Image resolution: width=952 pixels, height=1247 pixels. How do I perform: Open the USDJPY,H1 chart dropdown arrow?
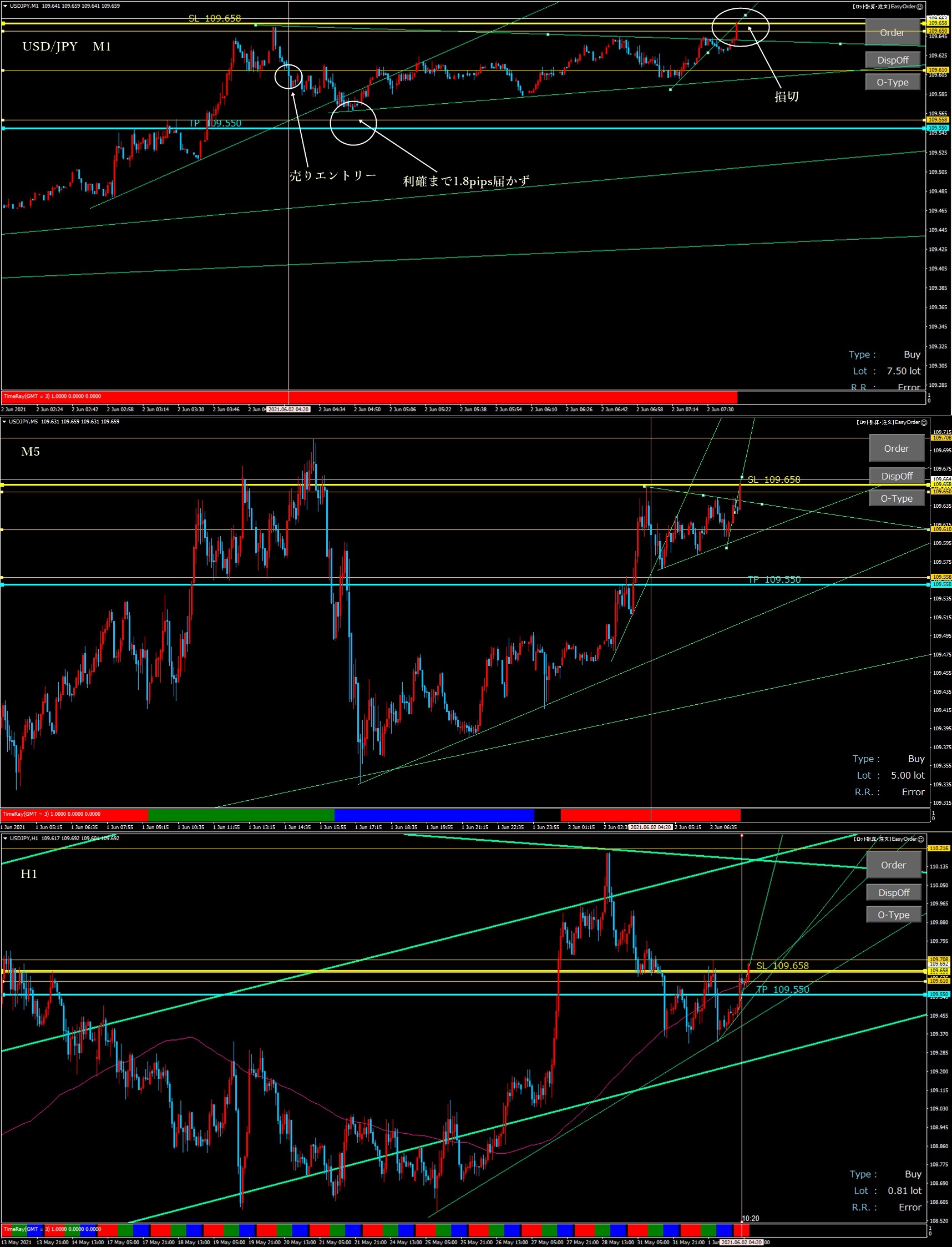coord(5,839)
